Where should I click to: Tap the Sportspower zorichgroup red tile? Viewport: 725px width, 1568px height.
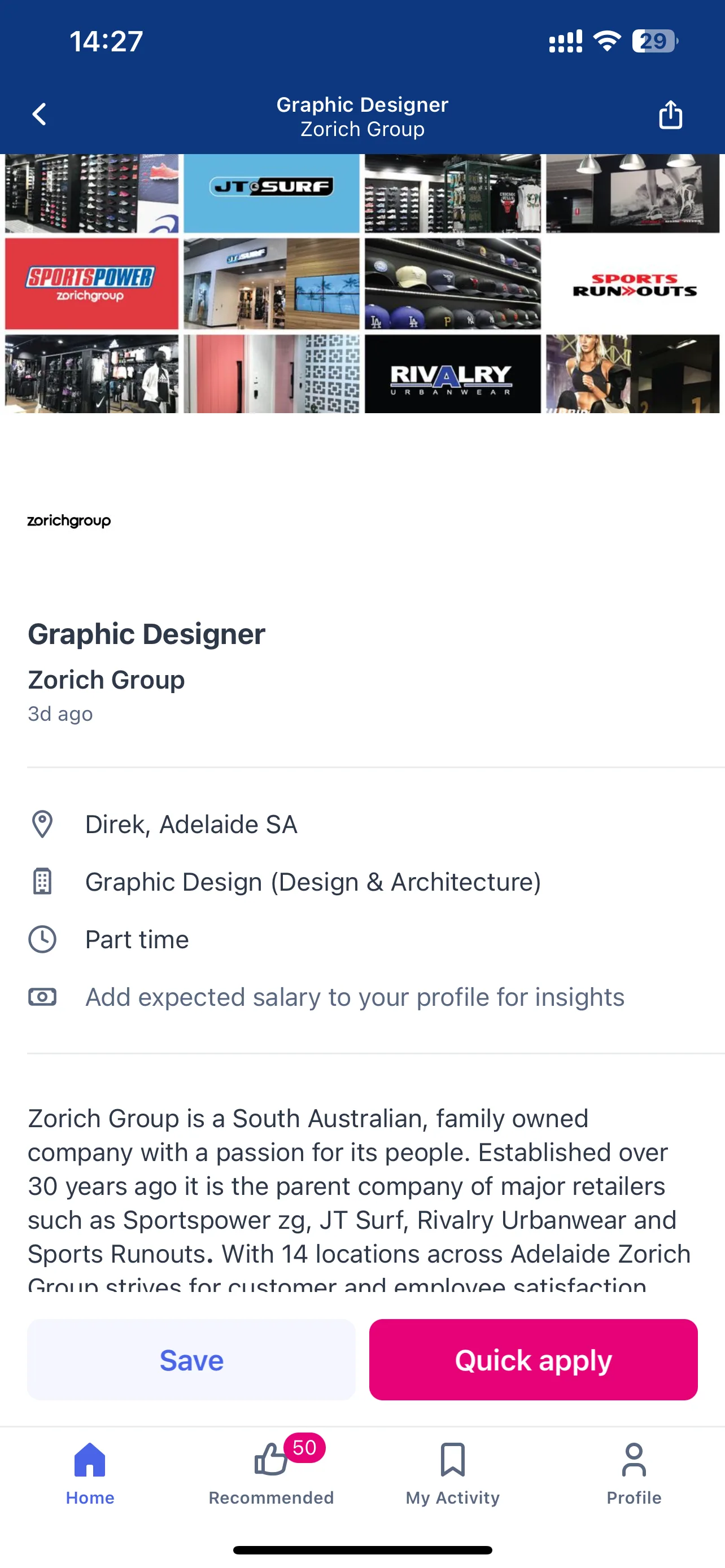[x=92, y=284]
